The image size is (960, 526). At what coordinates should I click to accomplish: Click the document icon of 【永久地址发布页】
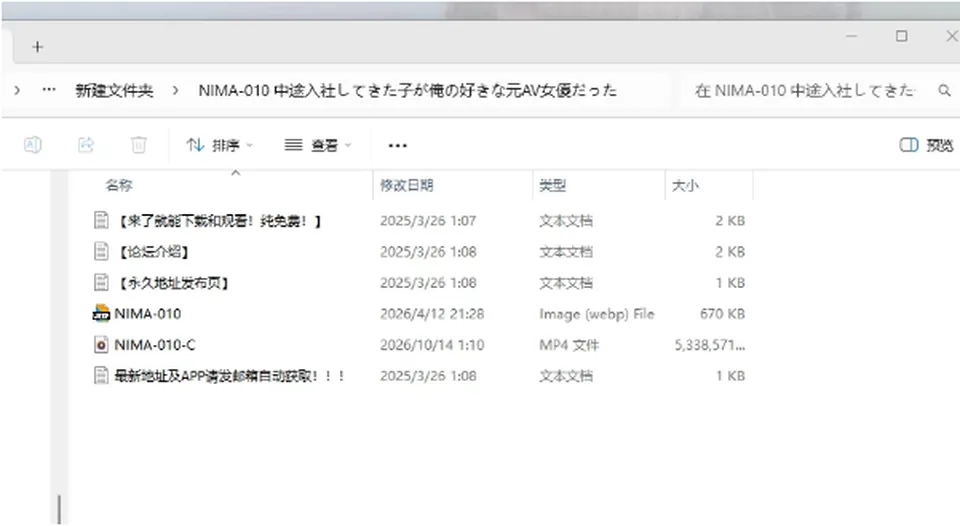click(x=101, y=282)
